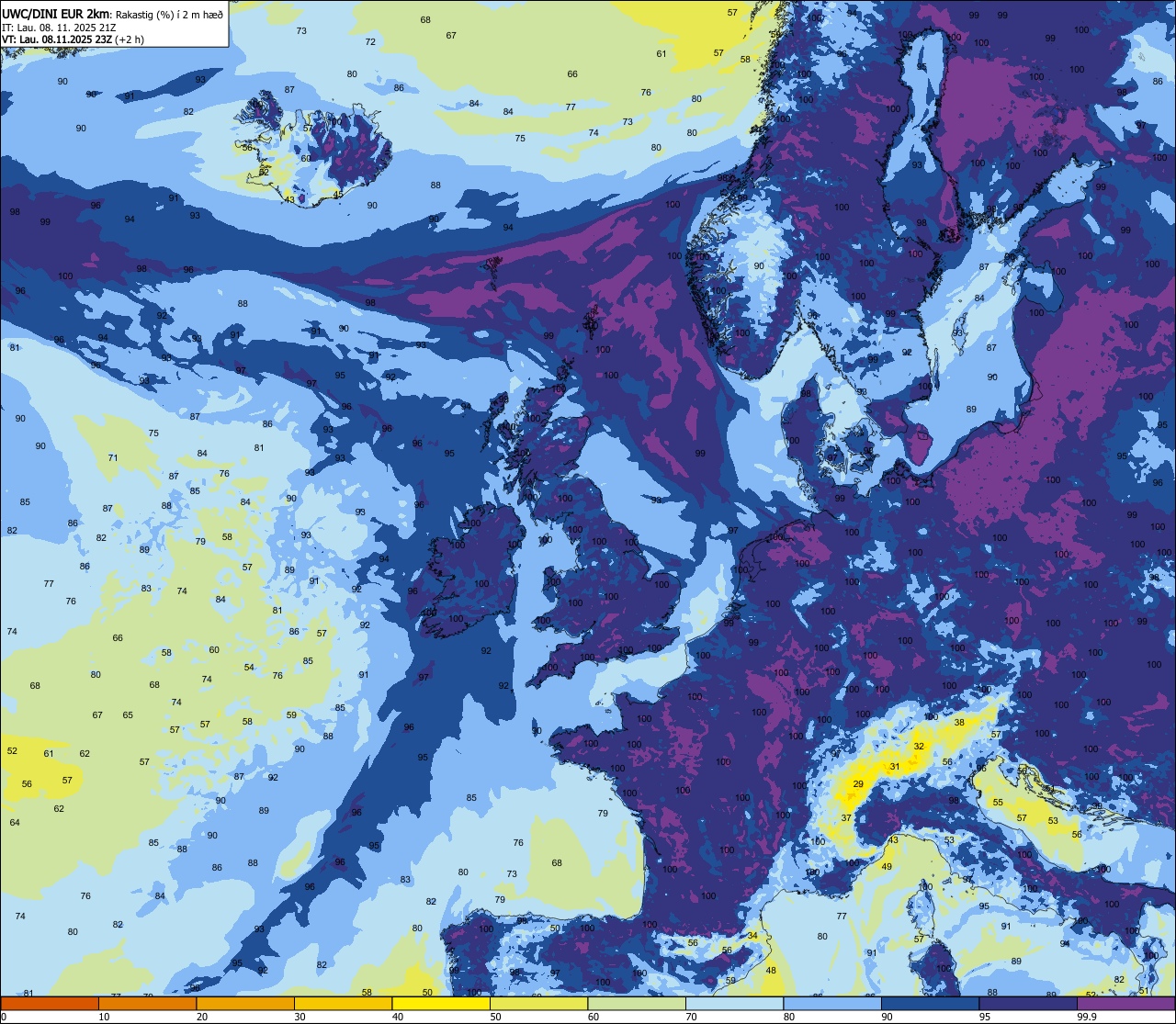This screenshot has width=1176, height=1024.
Task: Click the humidity value '37' on the map
Action: click(x=846, y=817)
